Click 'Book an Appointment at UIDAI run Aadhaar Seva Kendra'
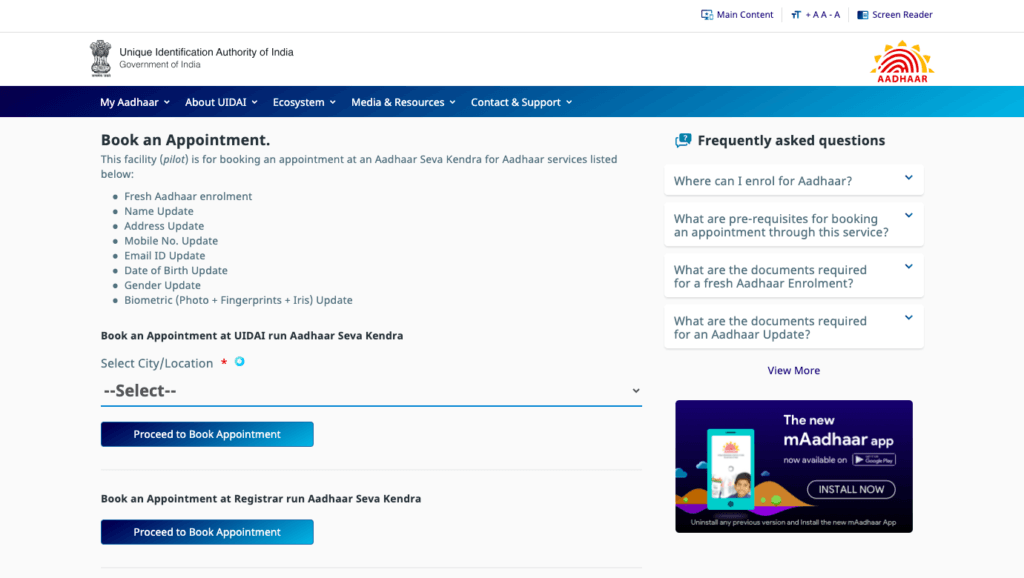Viewport: 1024px width, 578px height. click(252, 336)
